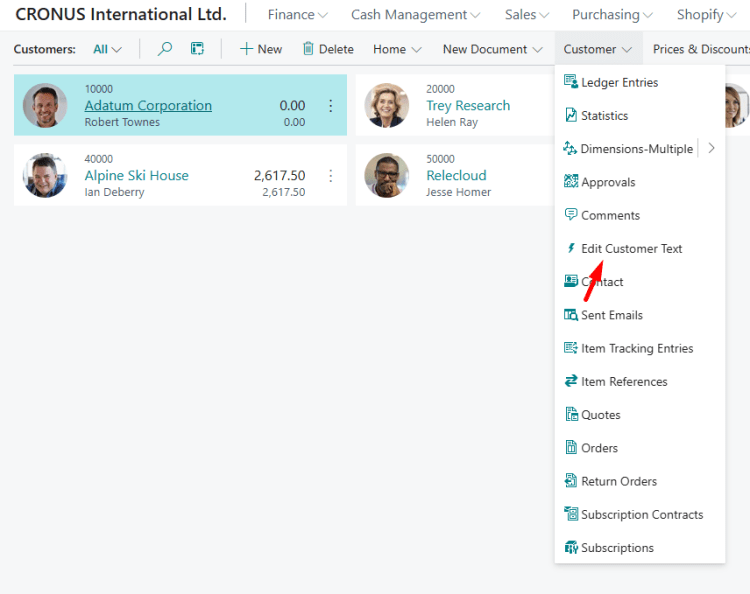Image resolution: width=750 pixels, height=594 pixels.
Task: Click the Delete trash icon
Action: [308, 49]
